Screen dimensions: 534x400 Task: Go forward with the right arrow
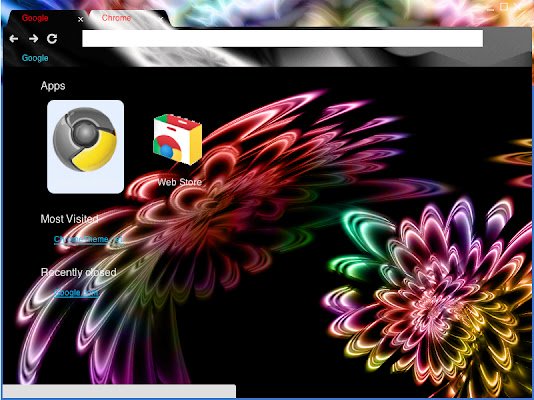tap(33, 39)
